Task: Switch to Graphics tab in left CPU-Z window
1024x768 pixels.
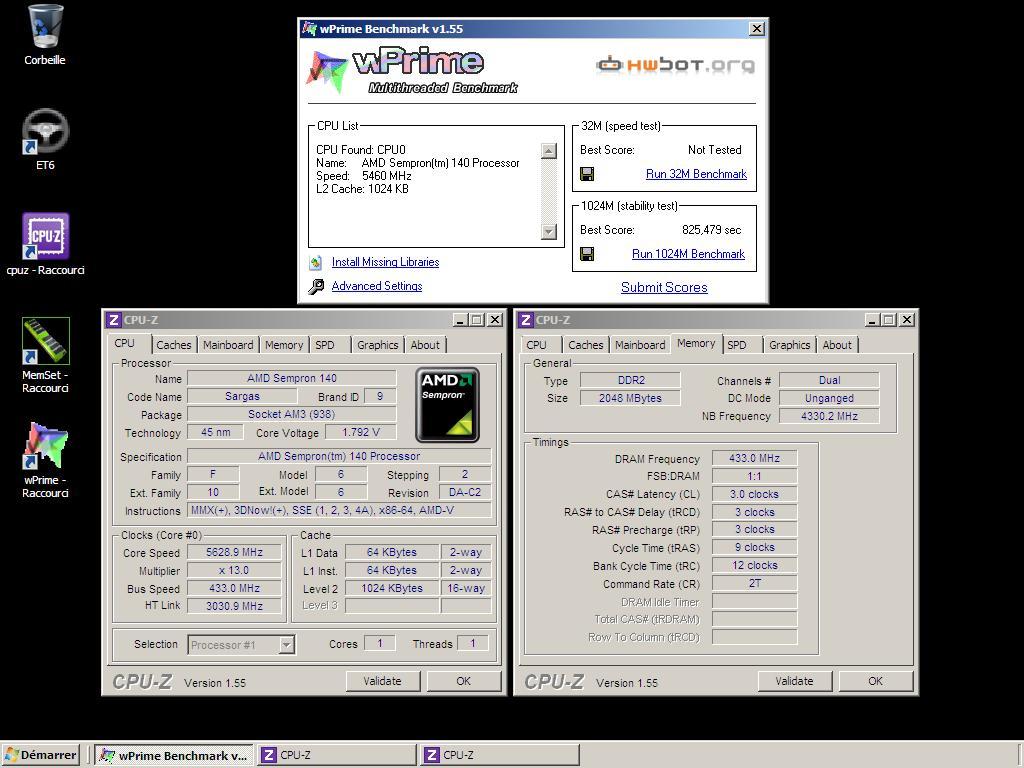Action: click(377, 345)
